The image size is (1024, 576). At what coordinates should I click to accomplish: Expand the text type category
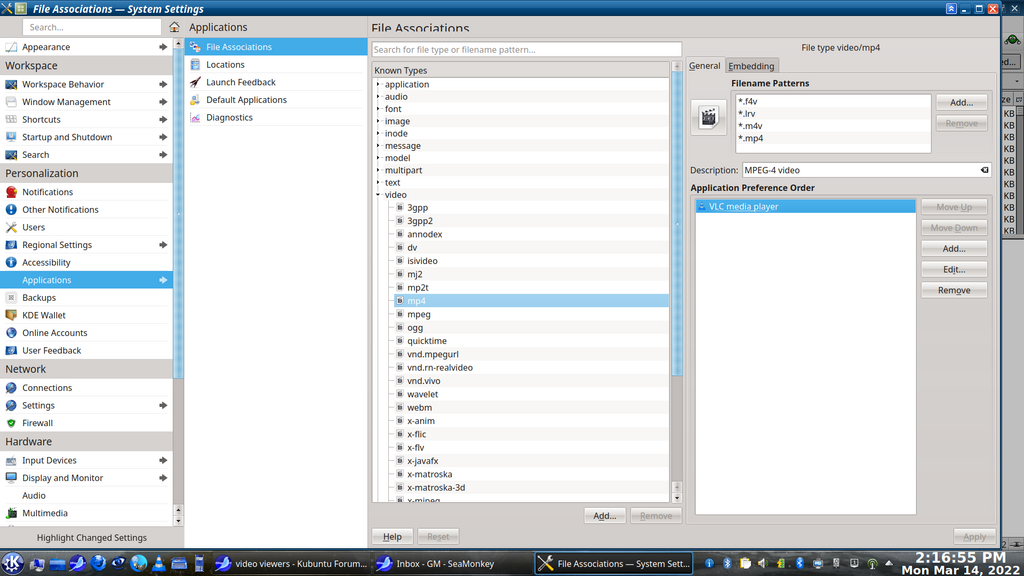click(x=378, y=183)
